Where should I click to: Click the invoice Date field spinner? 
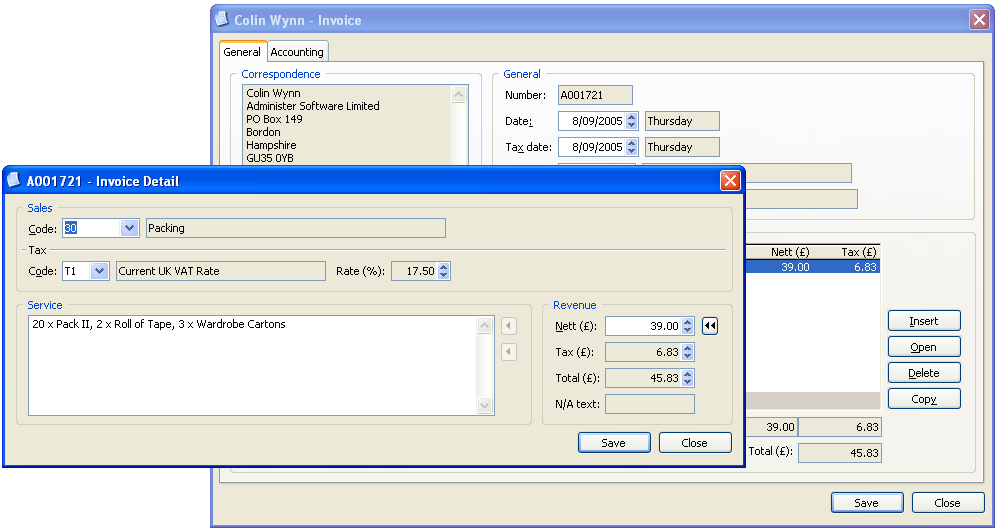pyautogui.click(x=631, y=121)
